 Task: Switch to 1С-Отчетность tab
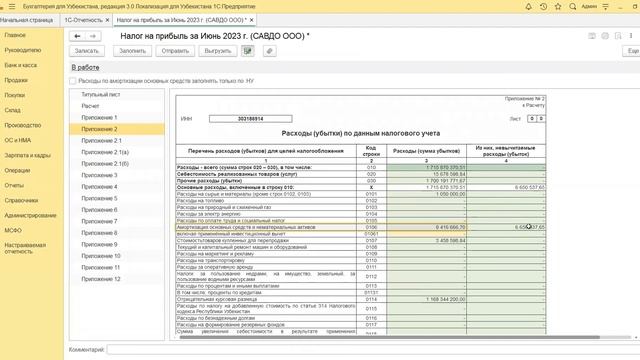(83, 20)
